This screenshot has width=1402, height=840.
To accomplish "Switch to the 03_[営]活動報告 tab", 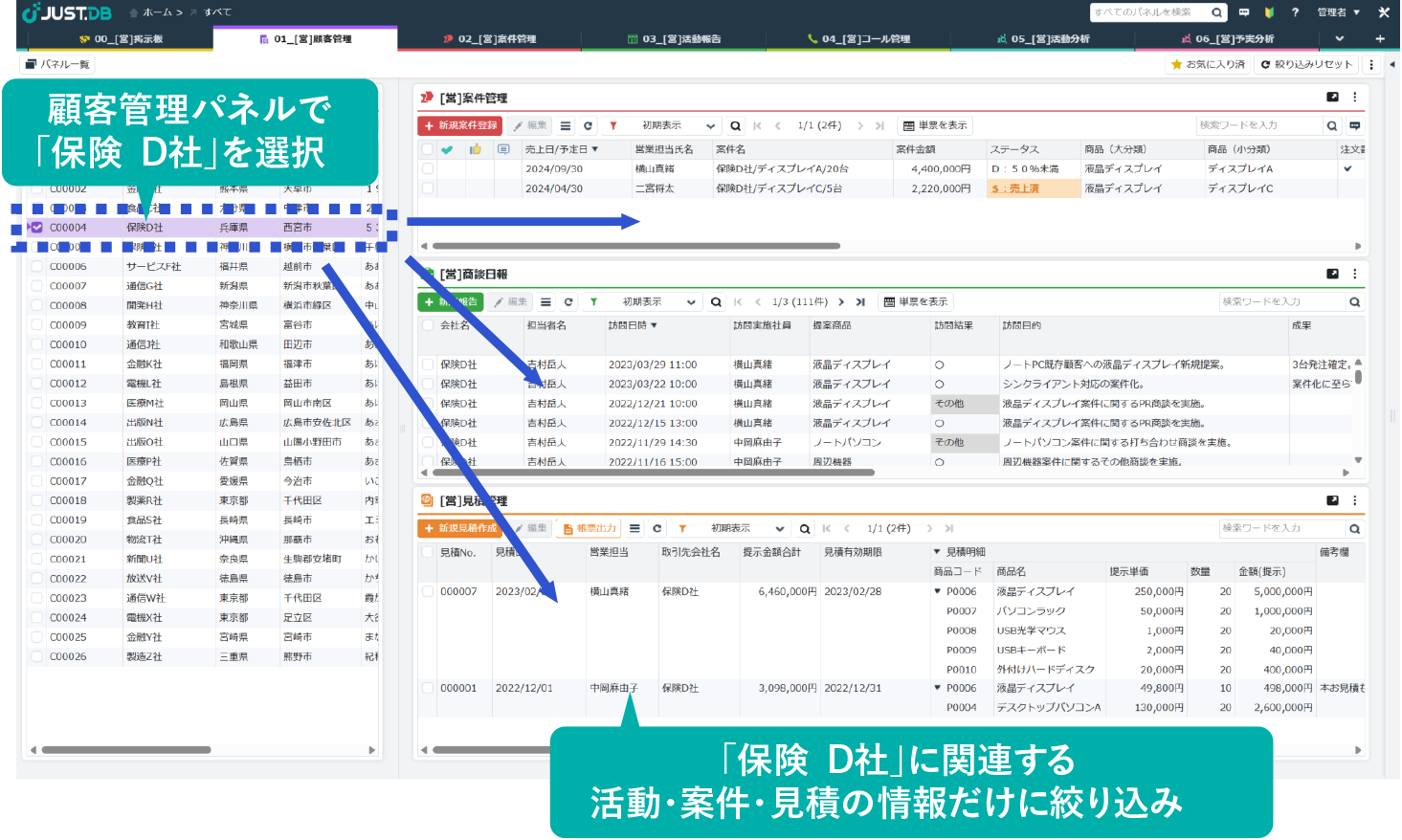I will click(674, 39).
